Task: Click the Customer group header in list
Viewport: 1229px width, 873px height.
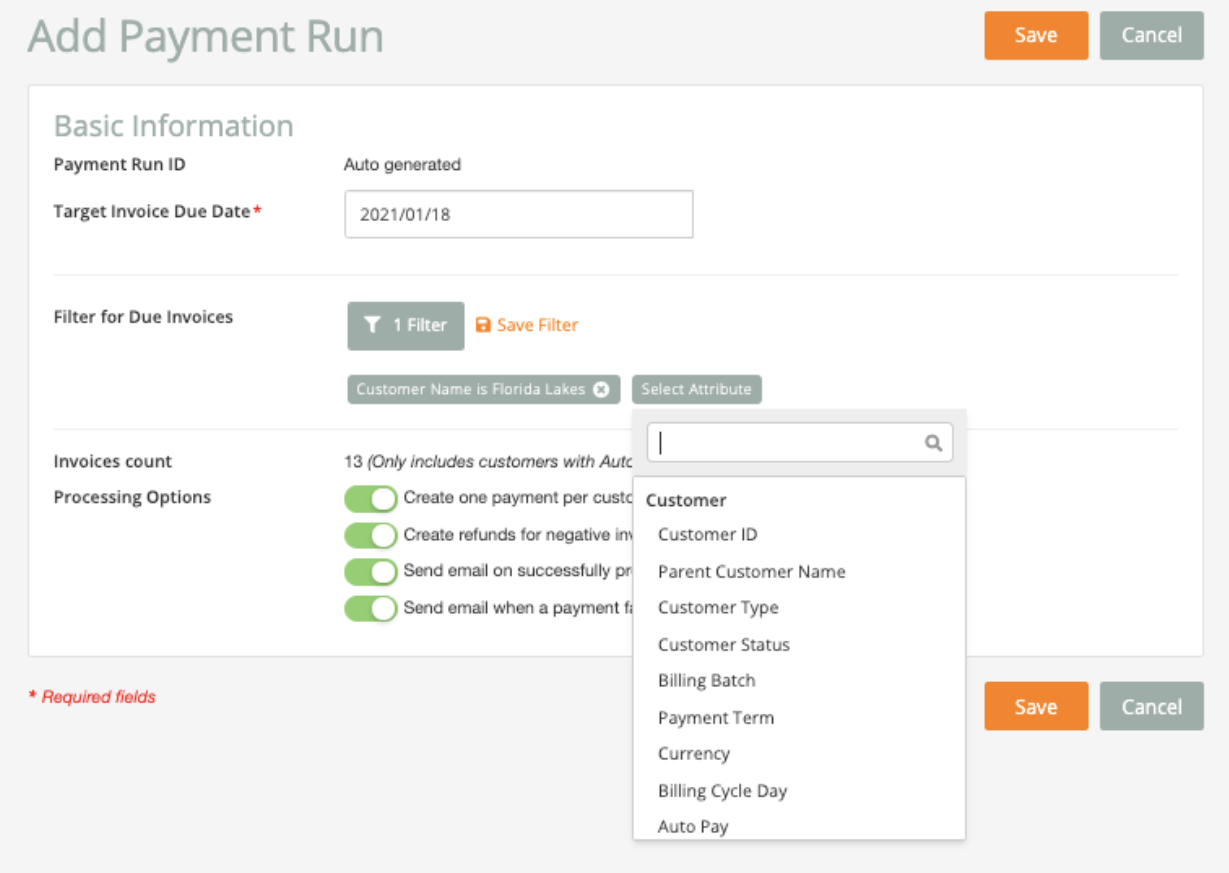Action: 686,500
